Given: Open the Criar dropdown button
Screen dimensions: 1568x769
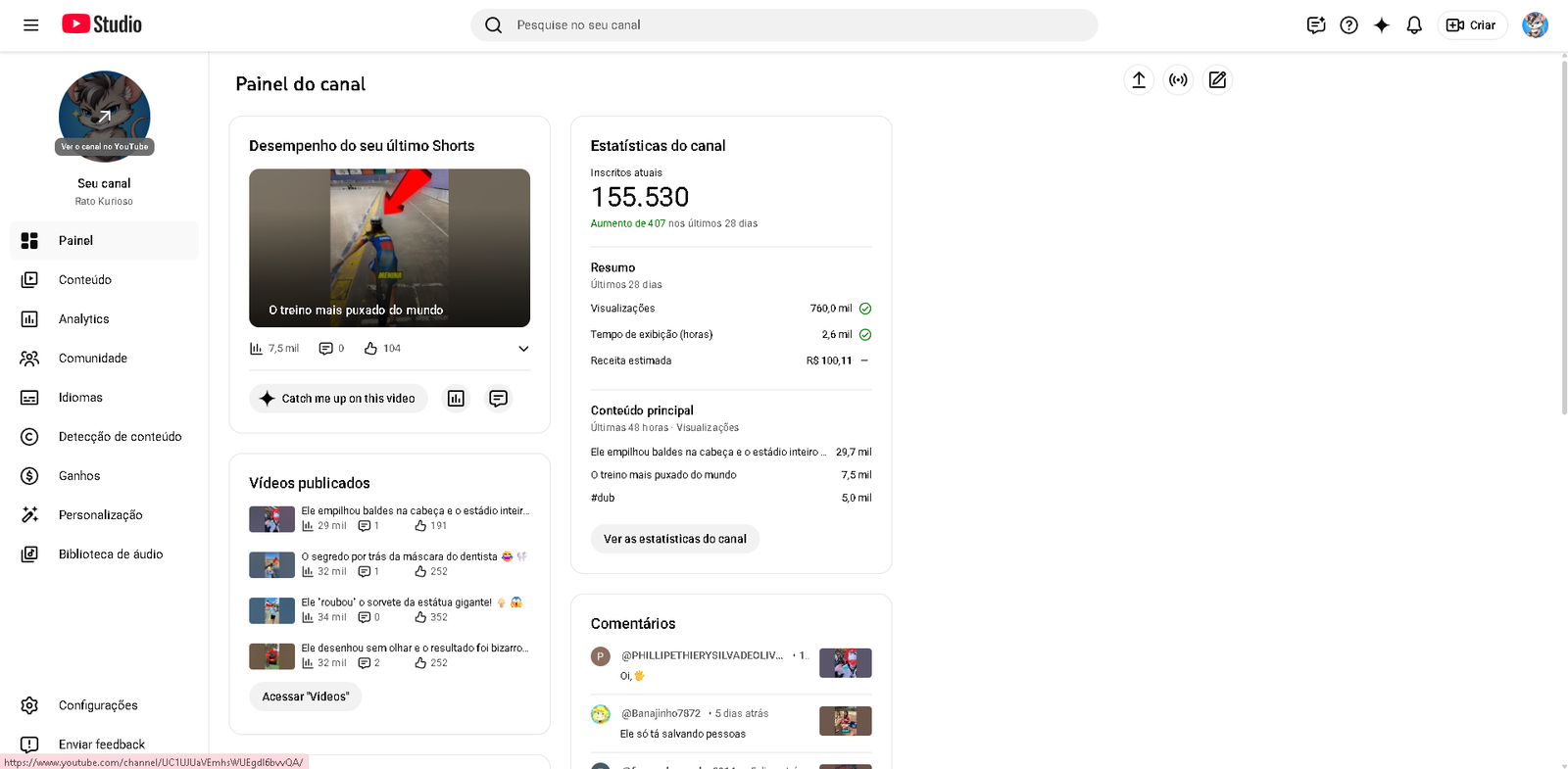Looking at the screenshot, I should 1471,25.
